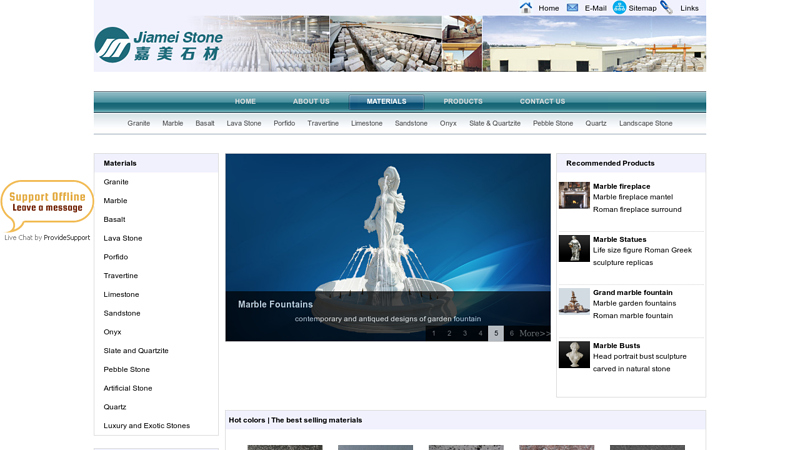
Task: Select Pebble Stone in the submenu bar
Action: [553, 123]
